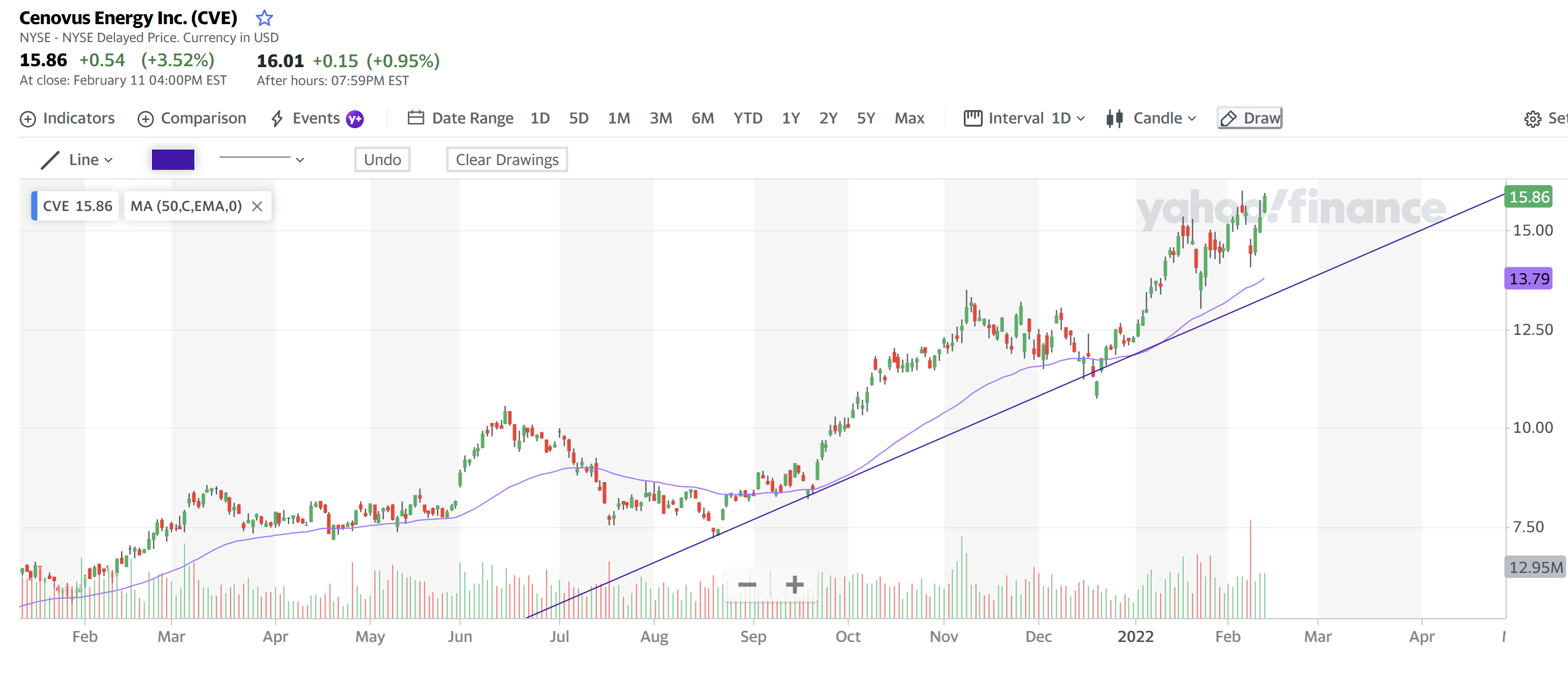Click the ruler icon beside Interval
This screenshot has width=1568, height=676.
(973, 118)
